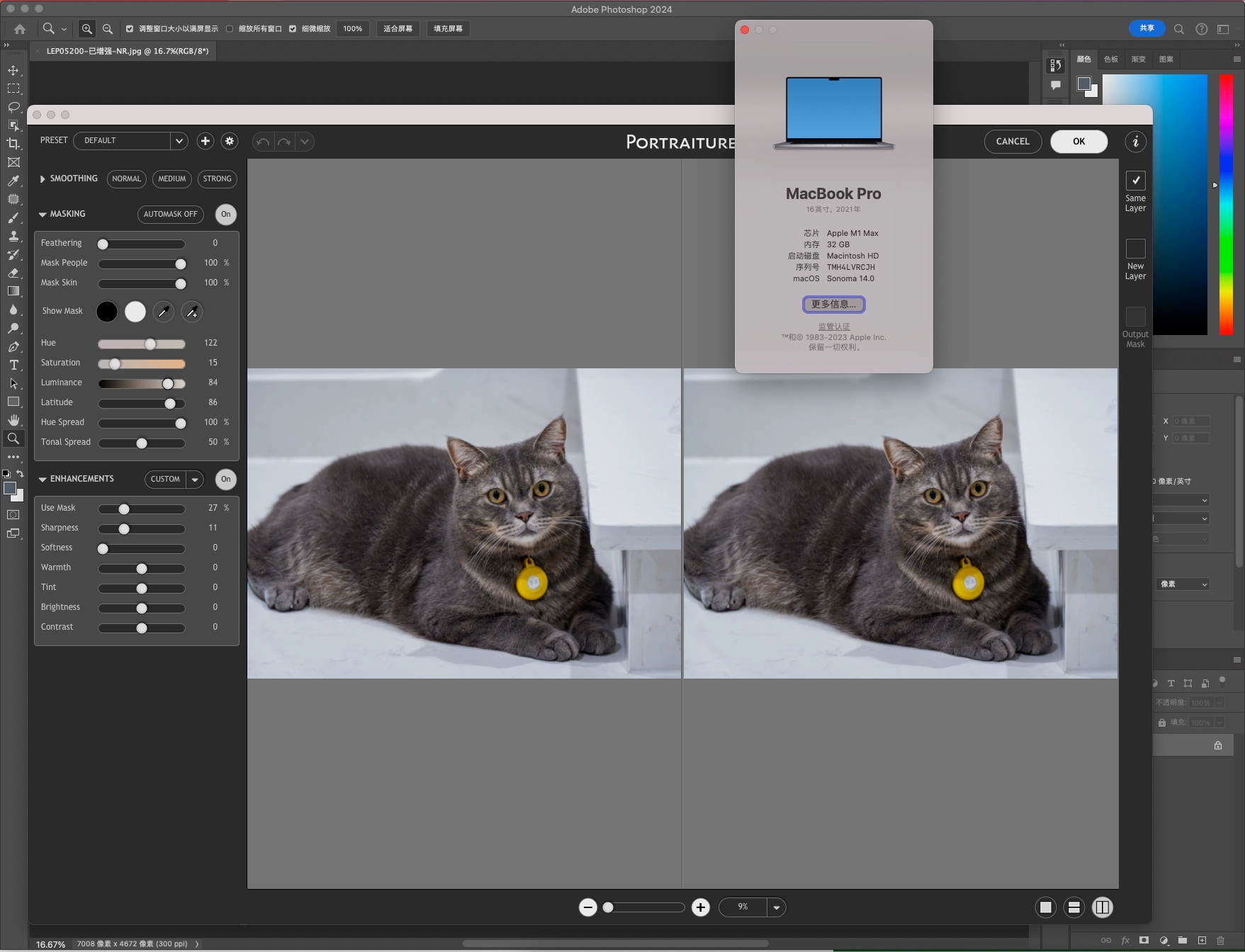Select the Crop tool in toolbar
1245x952 pixels.
pos(13,144)
